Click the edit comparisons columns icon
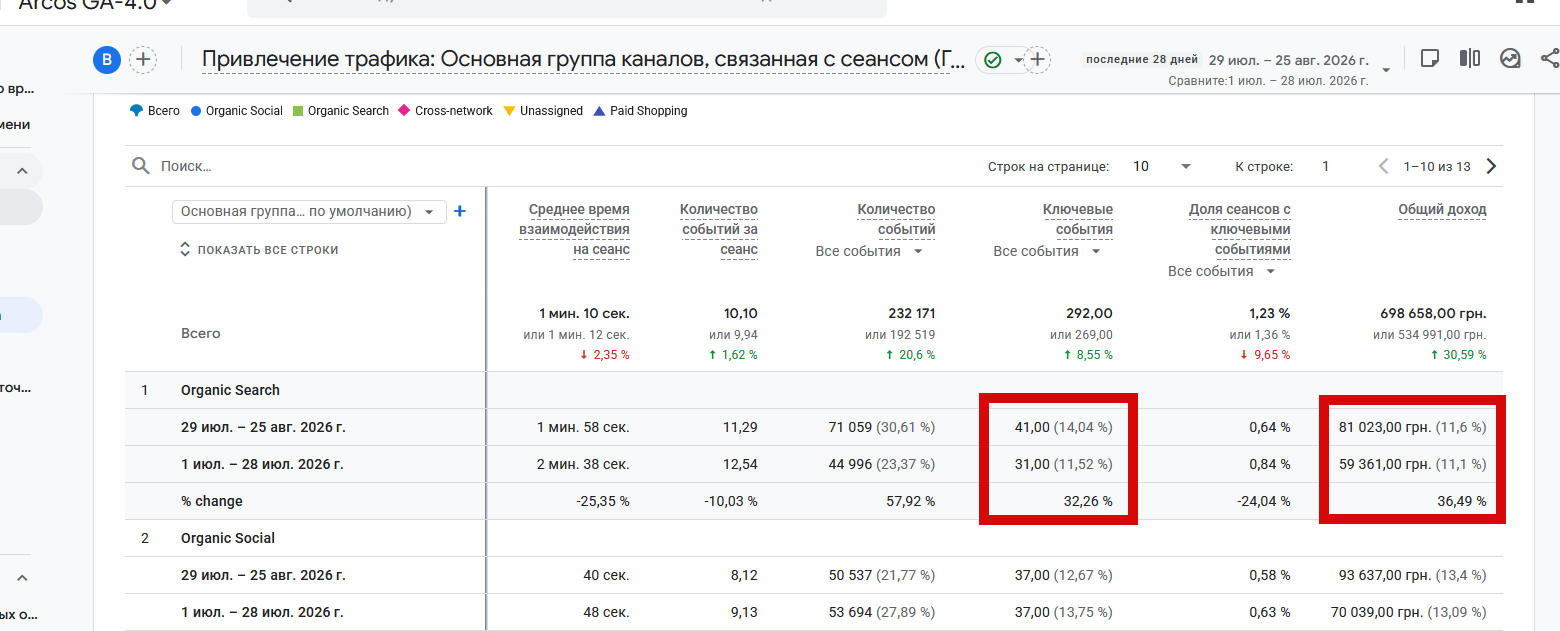 pyautogui.click(x=1470, y=58)
